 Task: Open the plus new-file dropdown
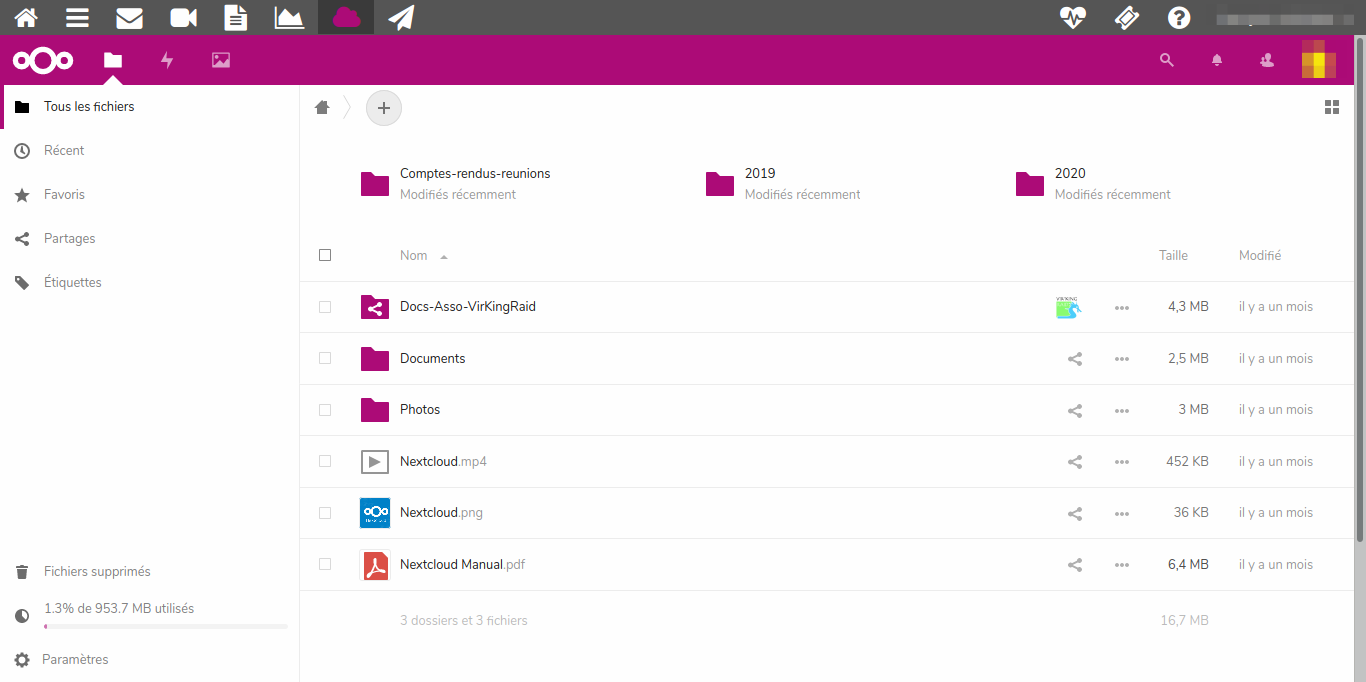click(x=384, y=108)
